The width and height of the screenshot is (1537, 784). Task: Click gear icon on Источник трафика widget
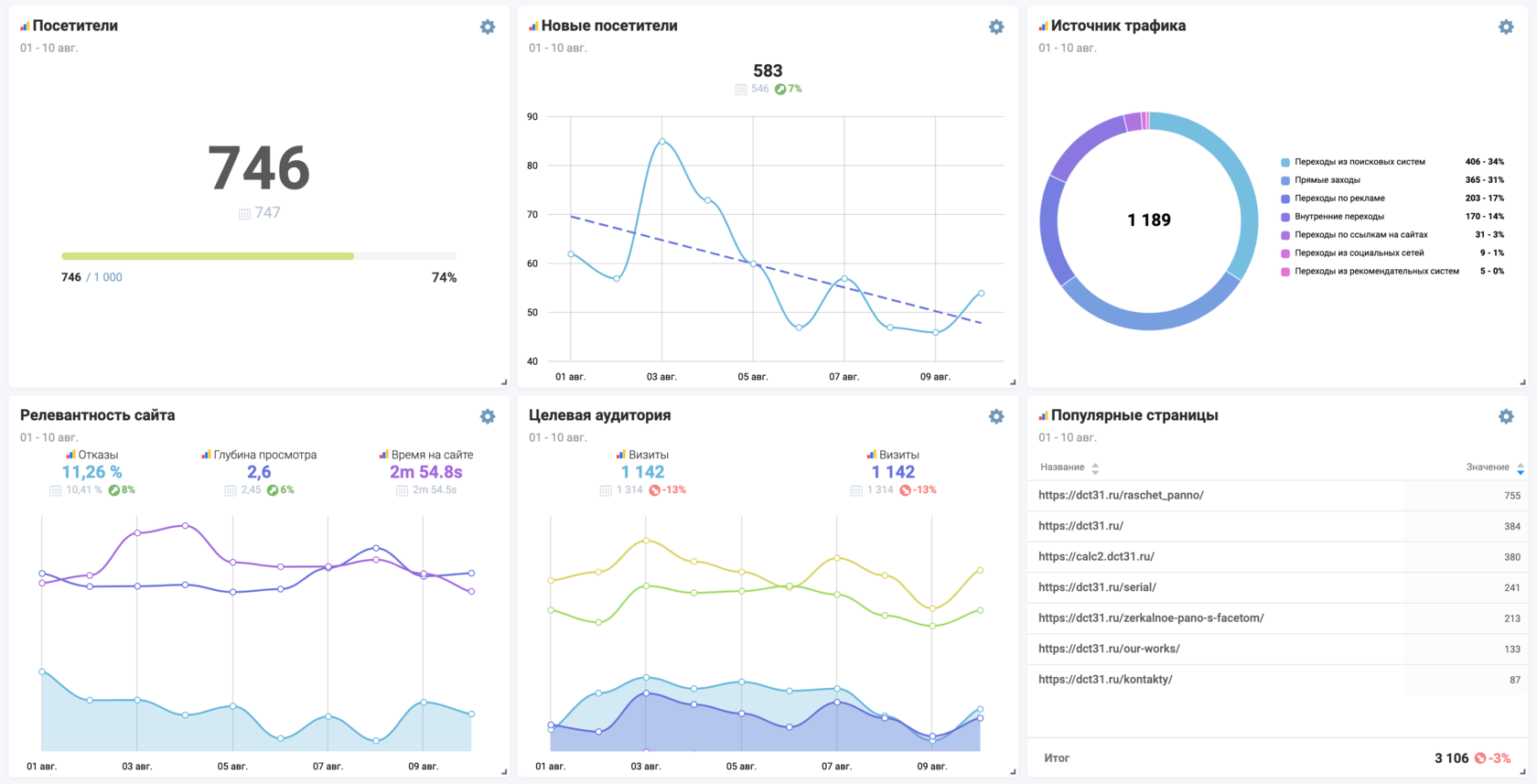[x=1506, y=27]
